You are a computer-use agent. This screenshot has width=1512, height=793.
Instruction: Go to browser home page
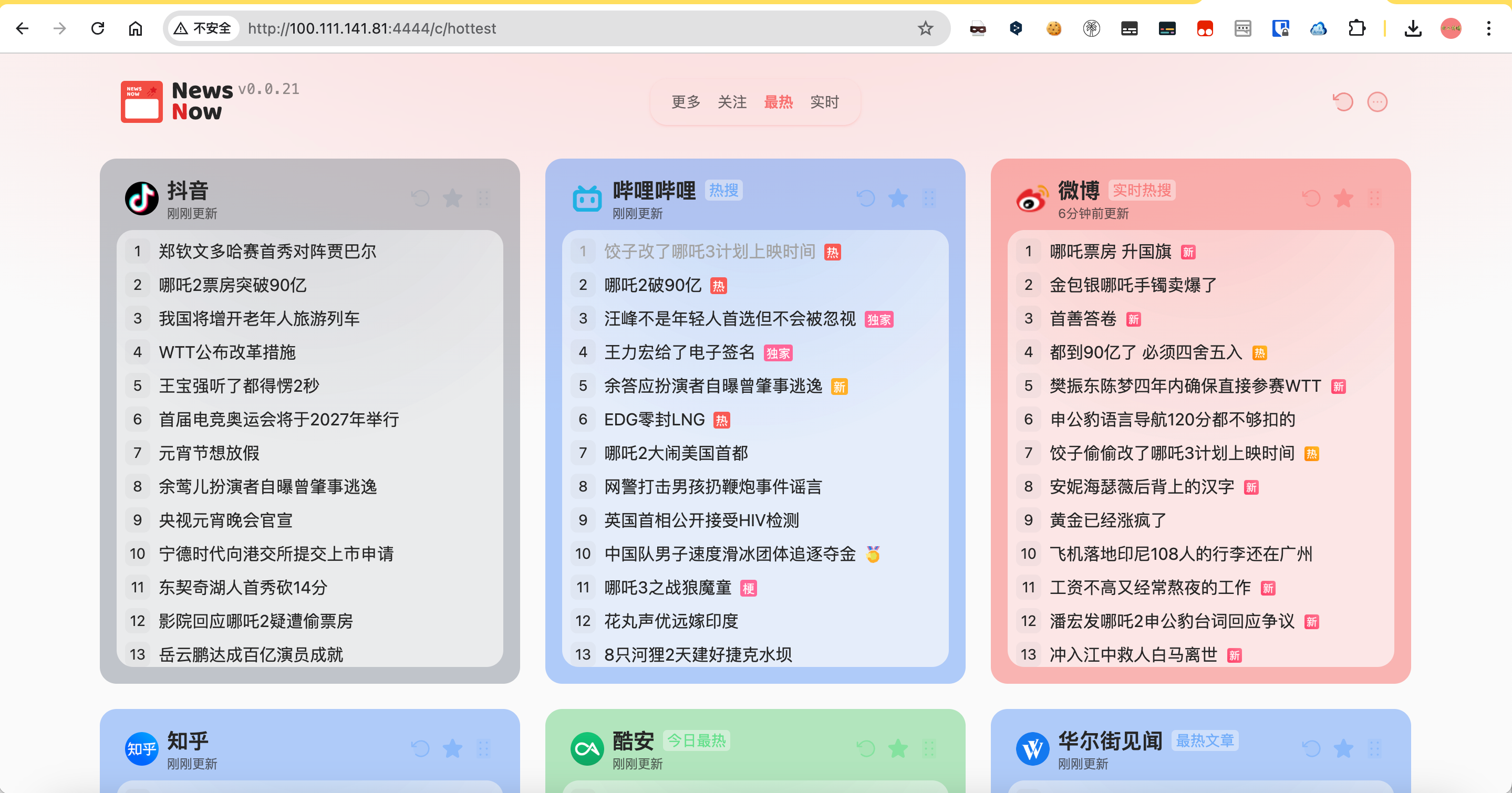135,28
